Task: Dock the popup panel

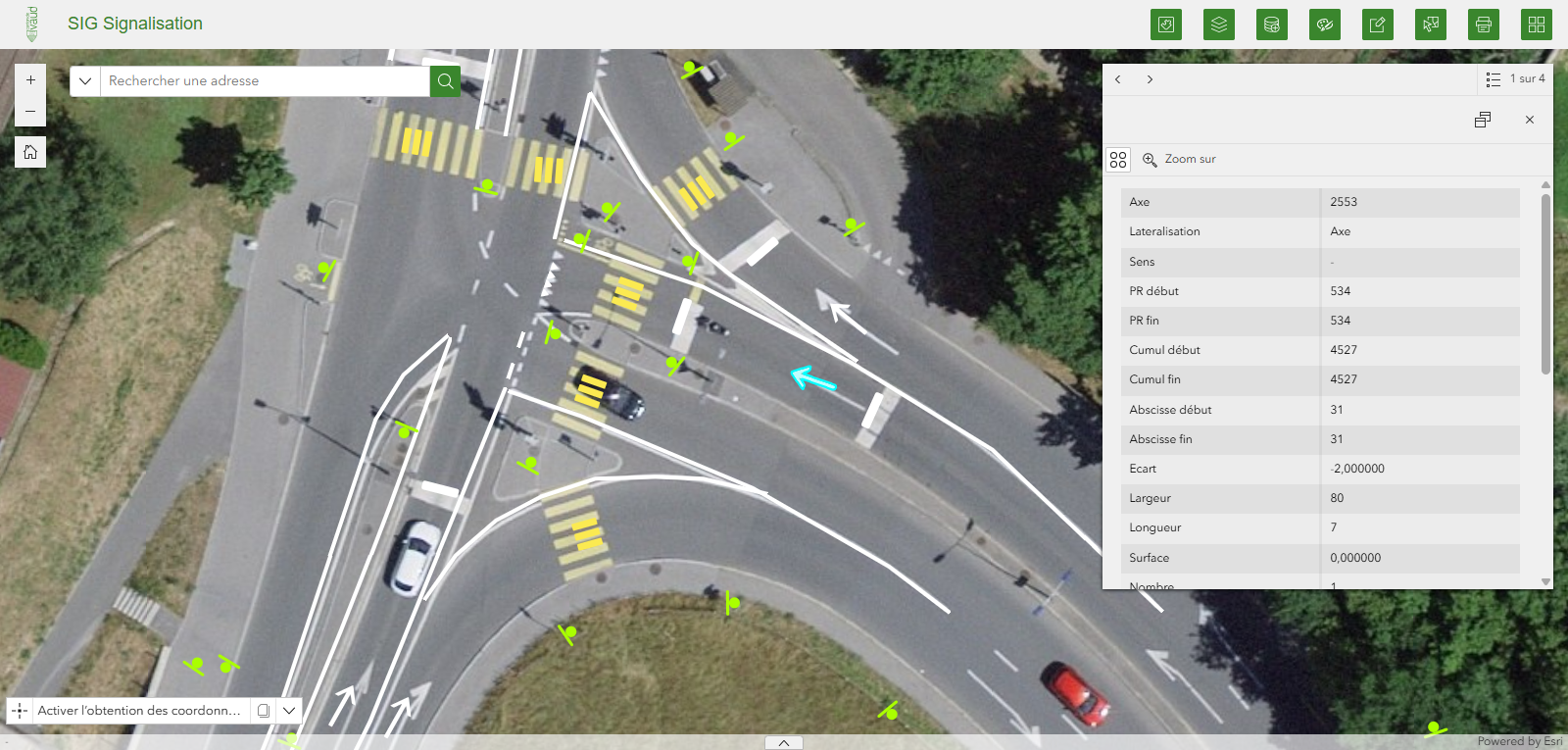Action: pos(1482,120)
